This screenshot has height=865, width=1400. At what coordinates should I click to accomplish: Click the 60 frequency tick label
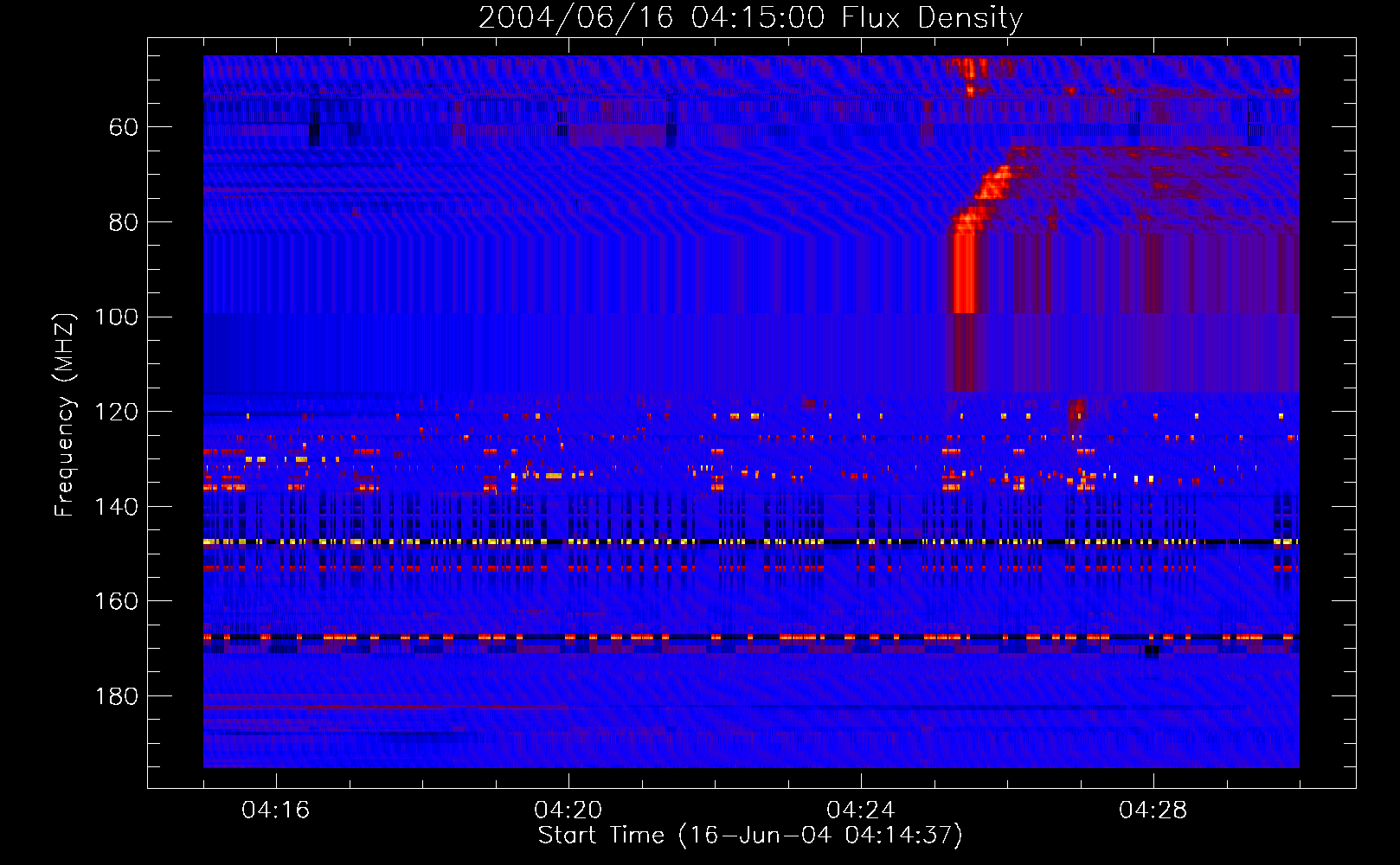(124, 128)
